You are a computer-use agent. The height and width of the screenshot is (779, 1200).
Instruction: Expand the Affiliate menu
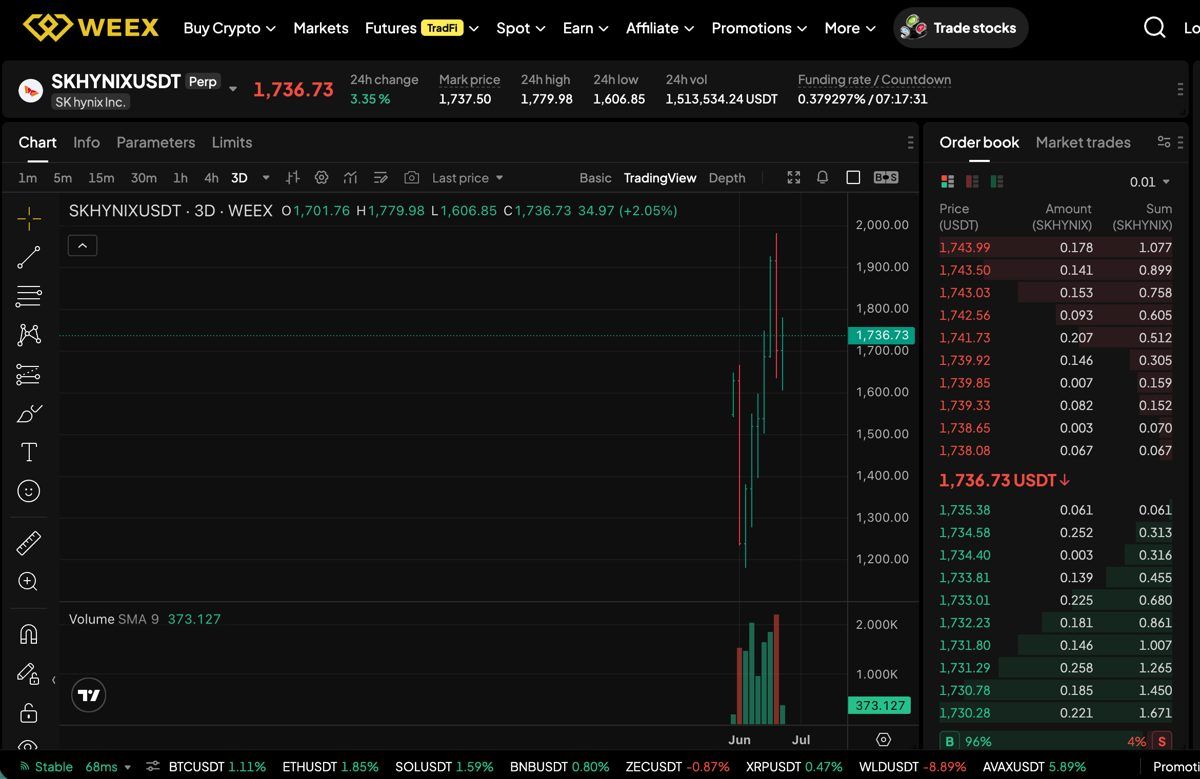(660, 28)
